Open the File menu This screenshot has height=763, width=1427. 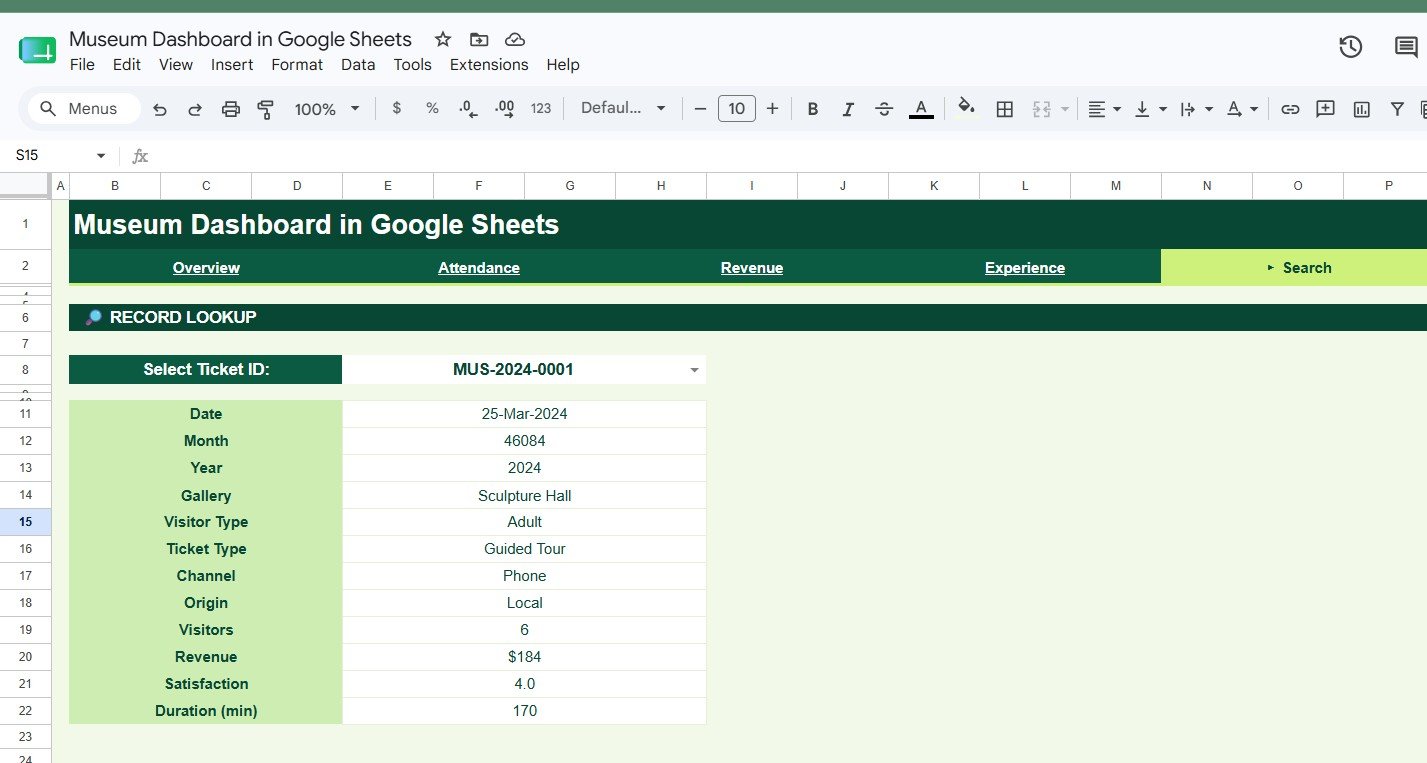coord(82,64)
